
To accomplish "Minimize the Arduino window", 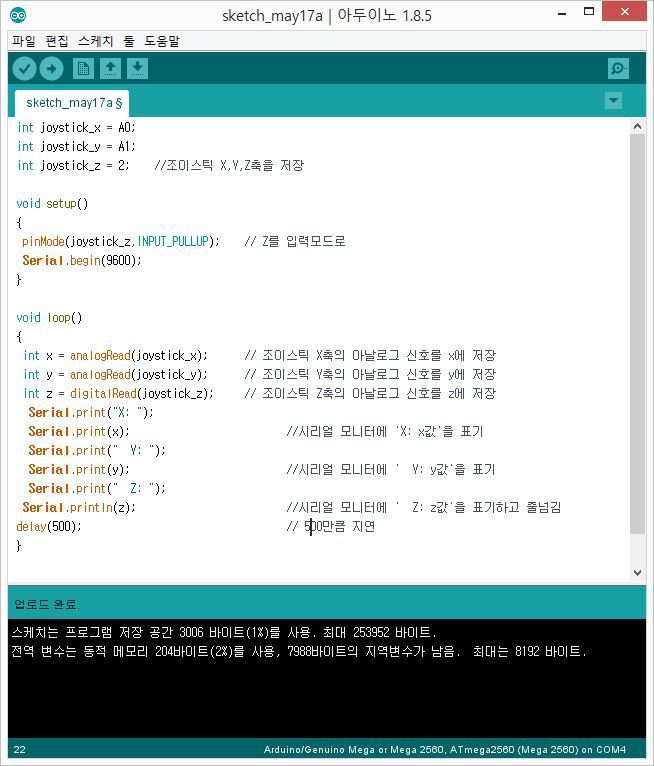I will pos(562,13).
